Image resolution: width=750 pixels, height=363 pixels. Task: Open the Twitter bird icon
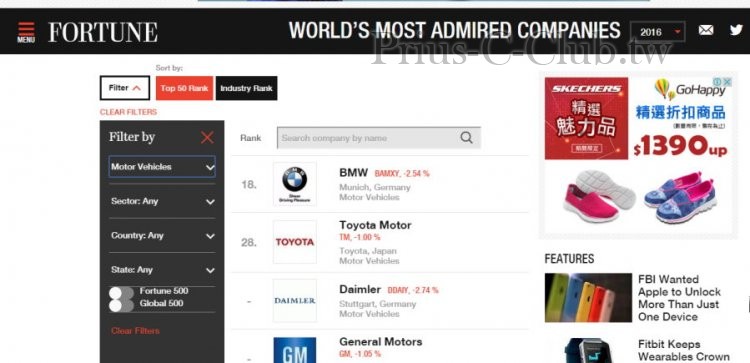(x=737, y=30)
